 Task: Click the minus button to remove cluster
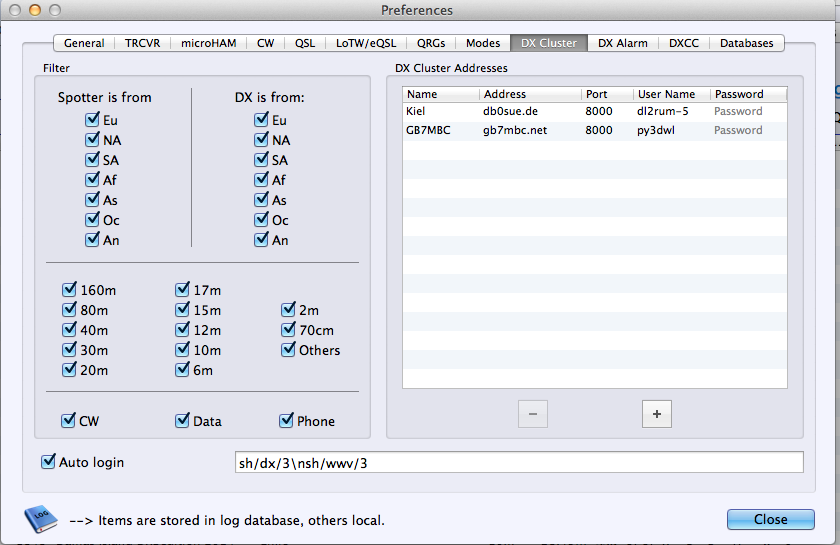532,413
